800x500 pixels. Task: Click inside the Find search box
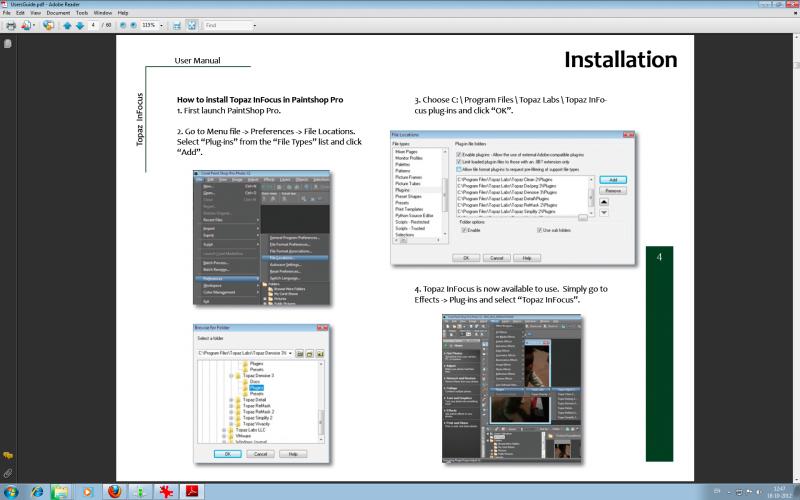pyautogui.click(x=227, y=25)
